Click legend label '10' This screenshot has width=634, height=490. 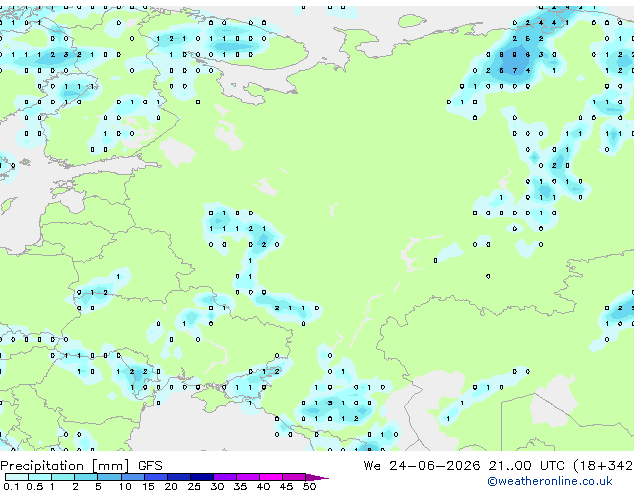tap(125, 486)
